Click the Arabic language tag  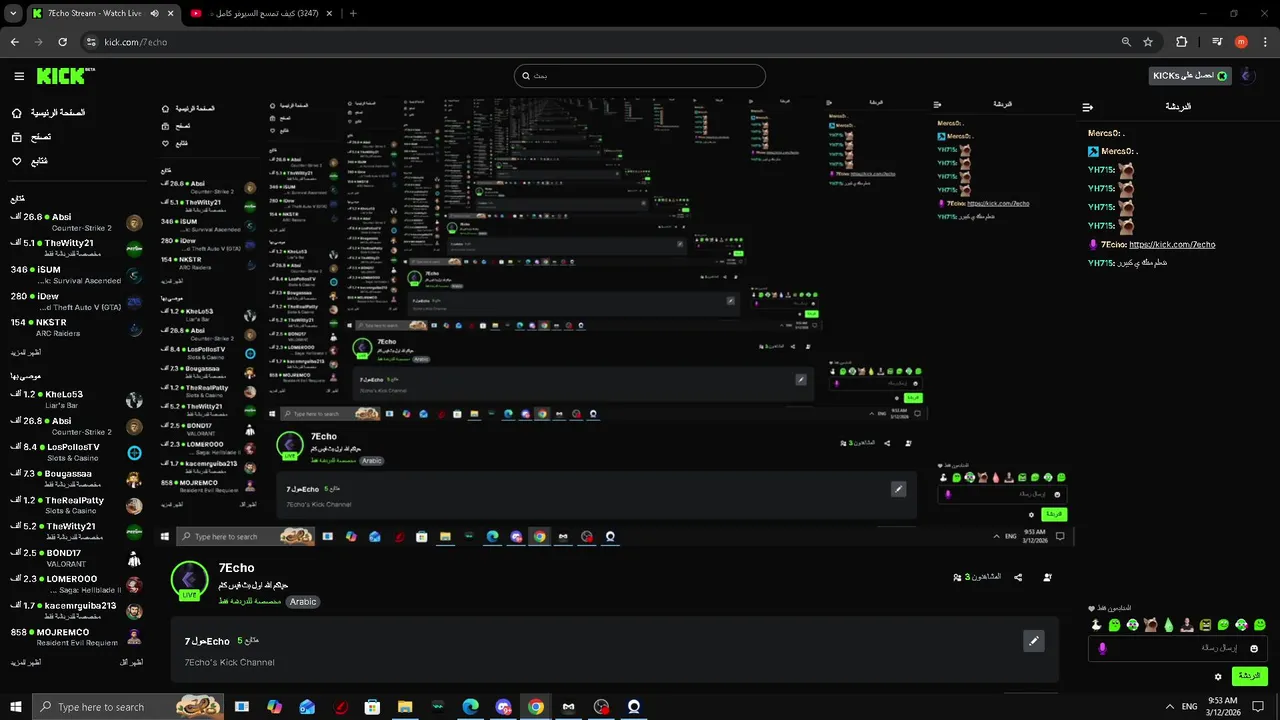(303, 602)
